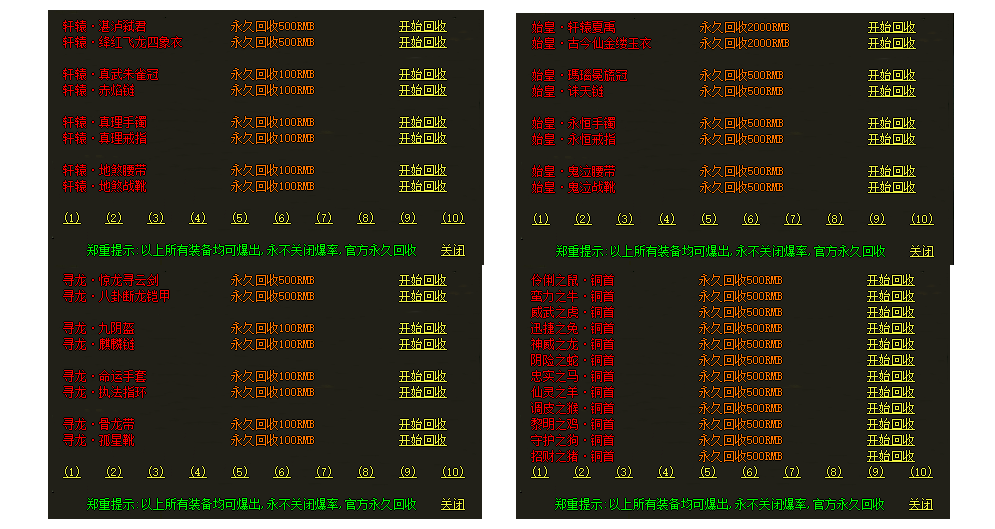This screenshot has height=529, width=995.
Task: Select page (7) in the 寻龙 panel
Action: (x=324, y=472)
